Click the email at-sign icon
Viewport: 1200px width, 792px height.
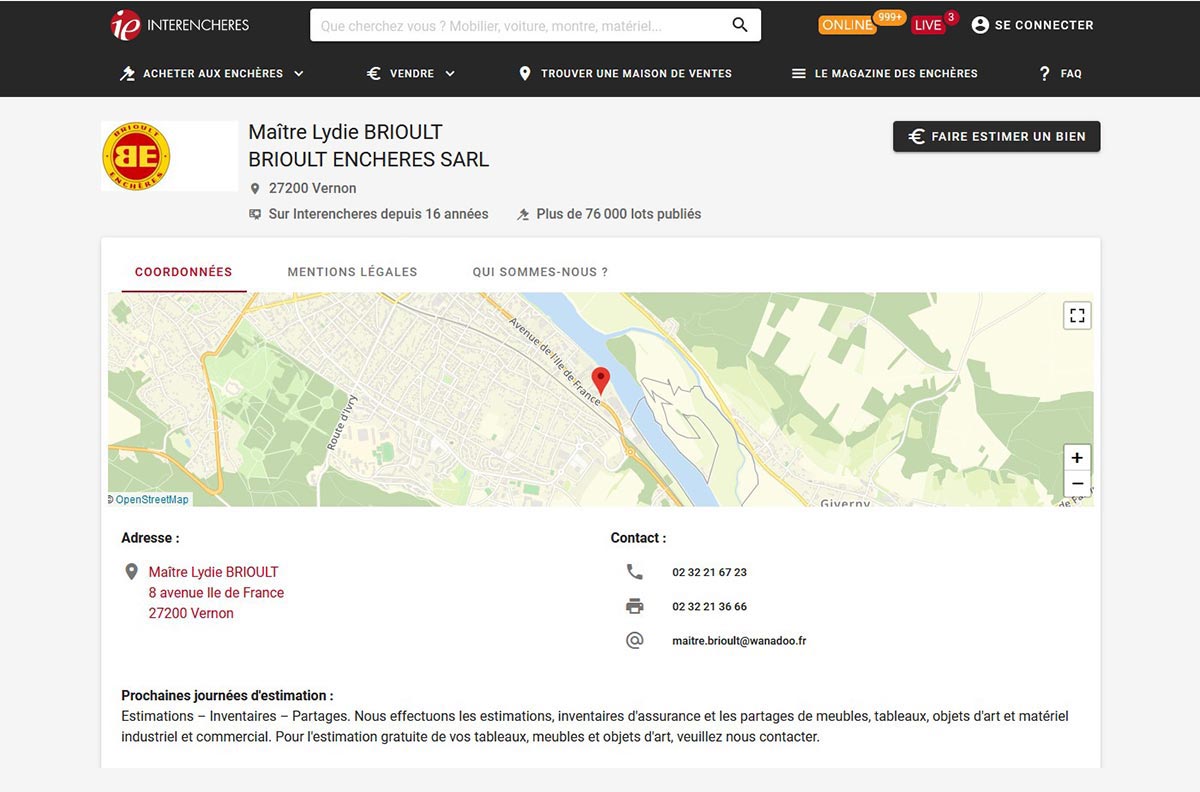pyautogui.click(x=635, y=640)
